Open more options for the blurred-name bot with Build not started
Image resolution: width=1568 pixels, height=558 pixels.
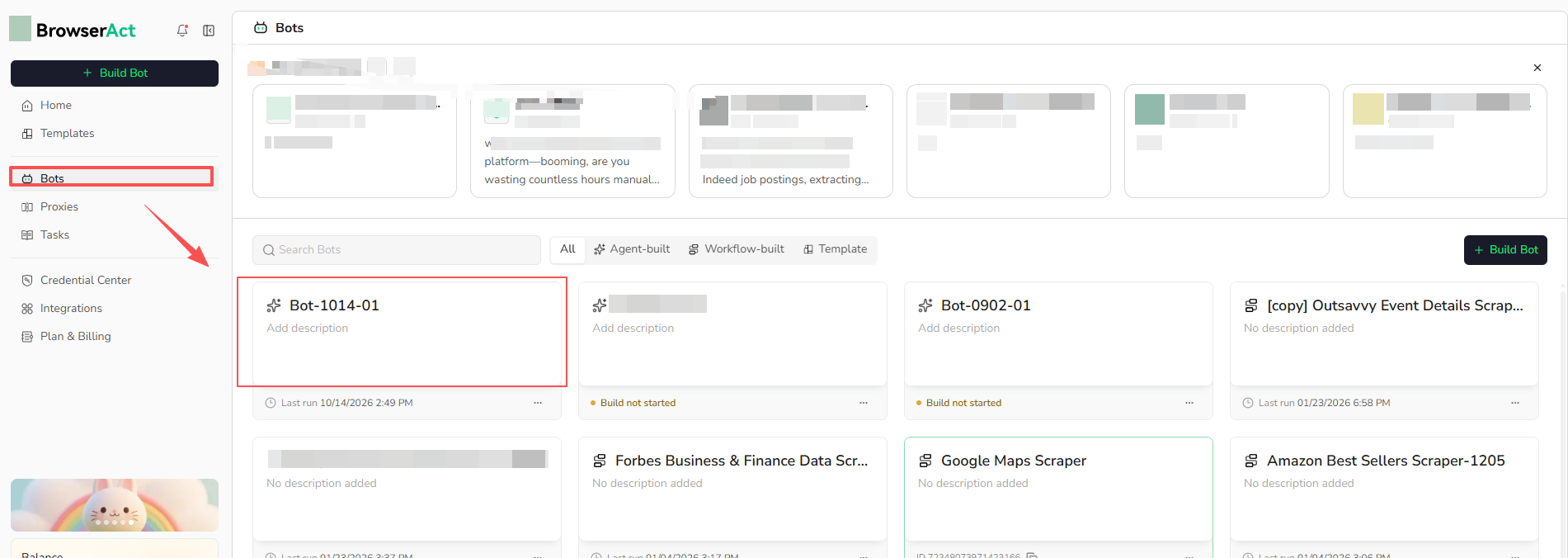click(x=864, y=403)
